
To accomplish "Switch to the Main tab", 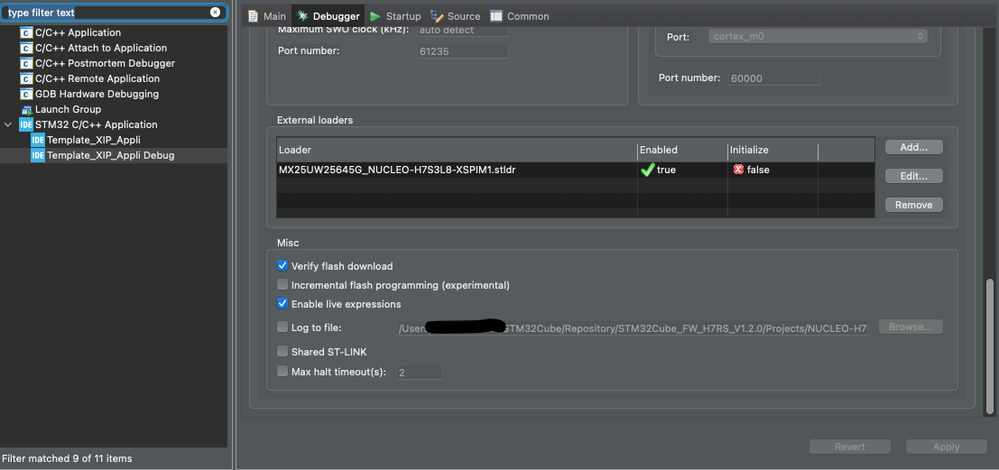I will point(267,16).
